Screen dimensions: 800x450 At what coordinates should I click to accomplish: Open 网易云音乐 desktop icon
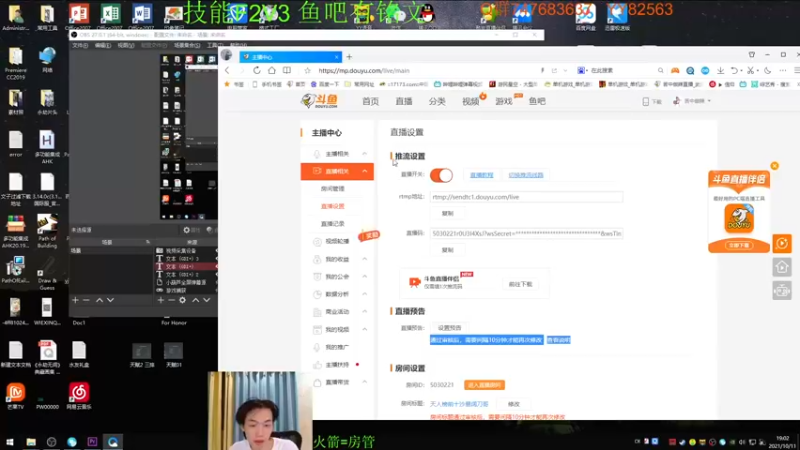(79, 396)
